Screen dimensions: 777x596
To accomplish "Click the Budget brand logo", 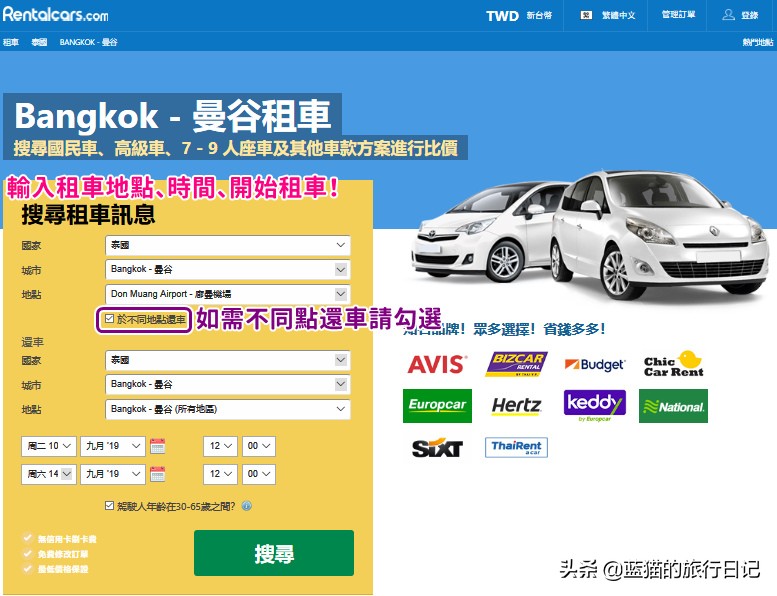I will click(x=595, y=365).
